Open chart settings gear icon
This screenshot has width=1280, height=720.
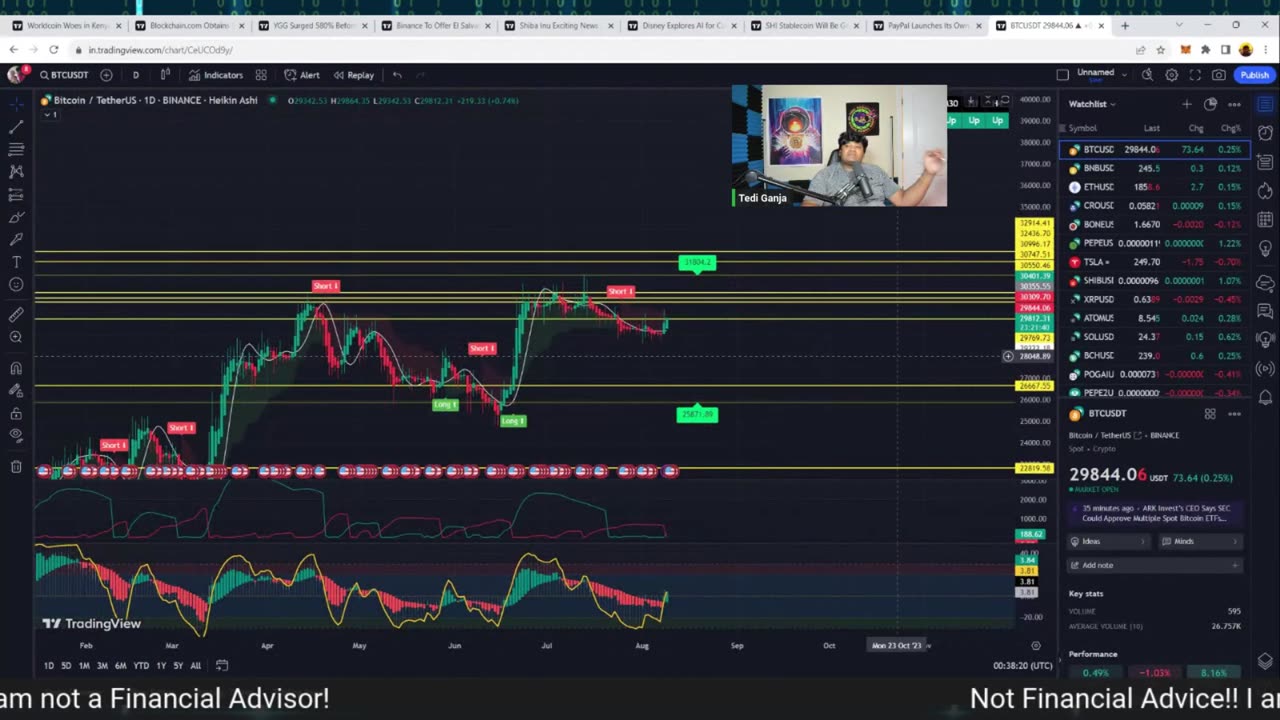click(x=1171, y=75)
